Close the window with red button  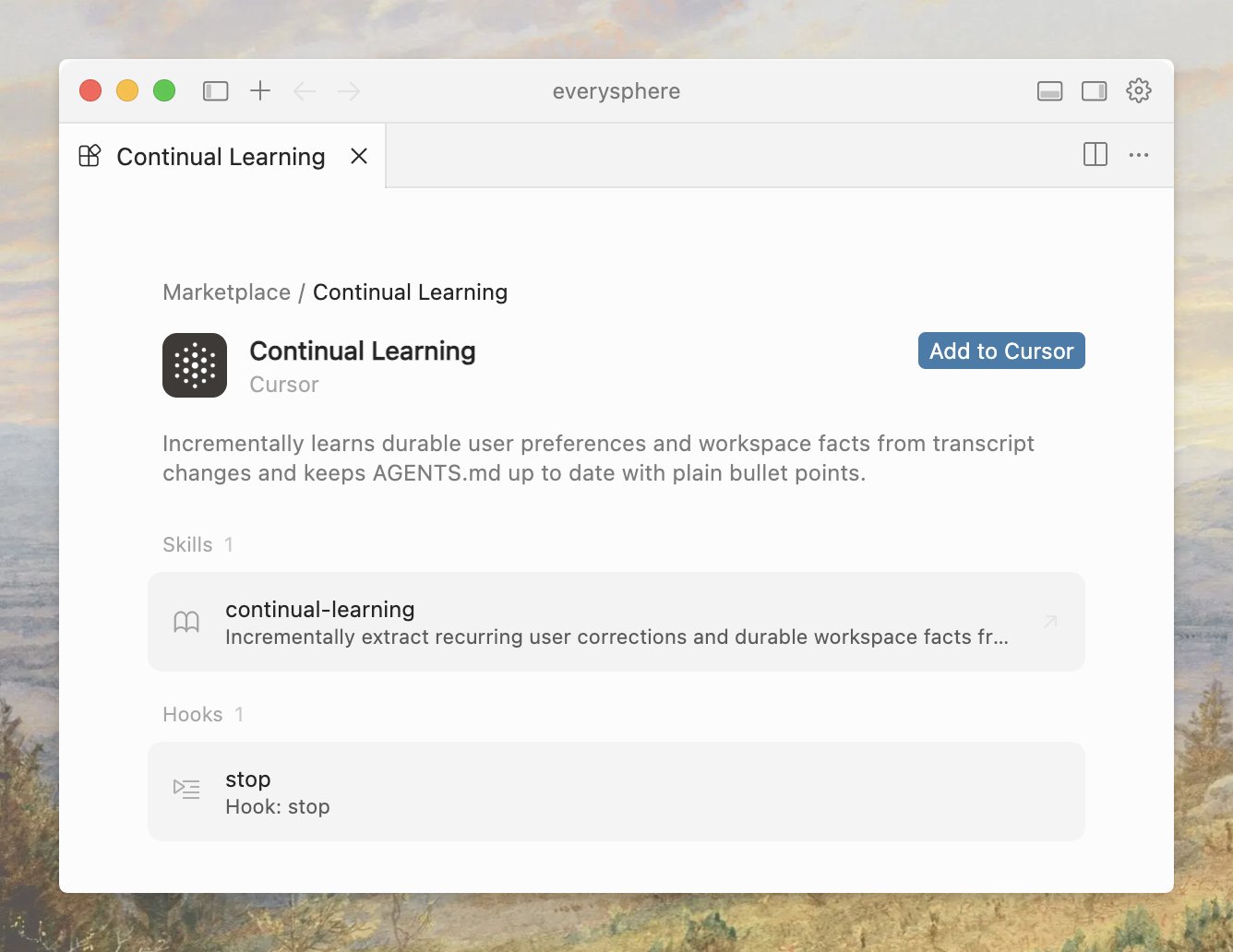(90, 90)
